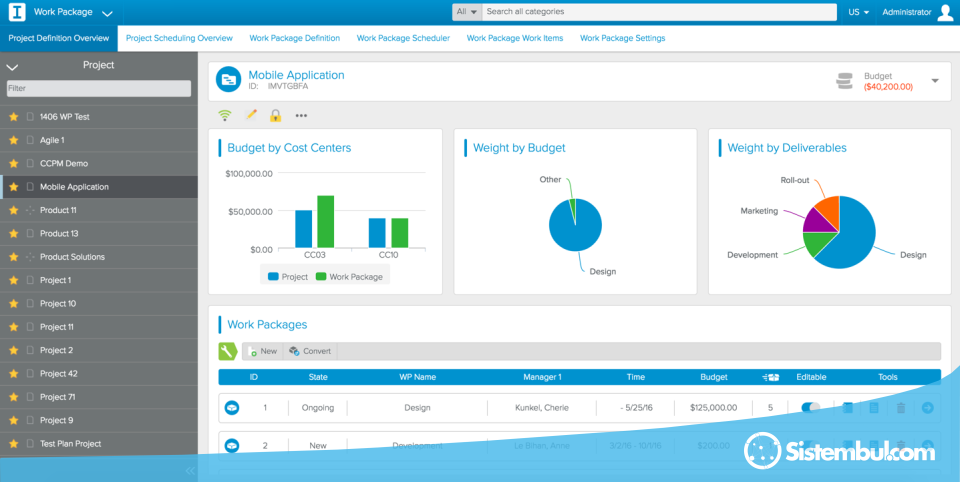Expand the Budget dropdown arrow

point(935,81)
